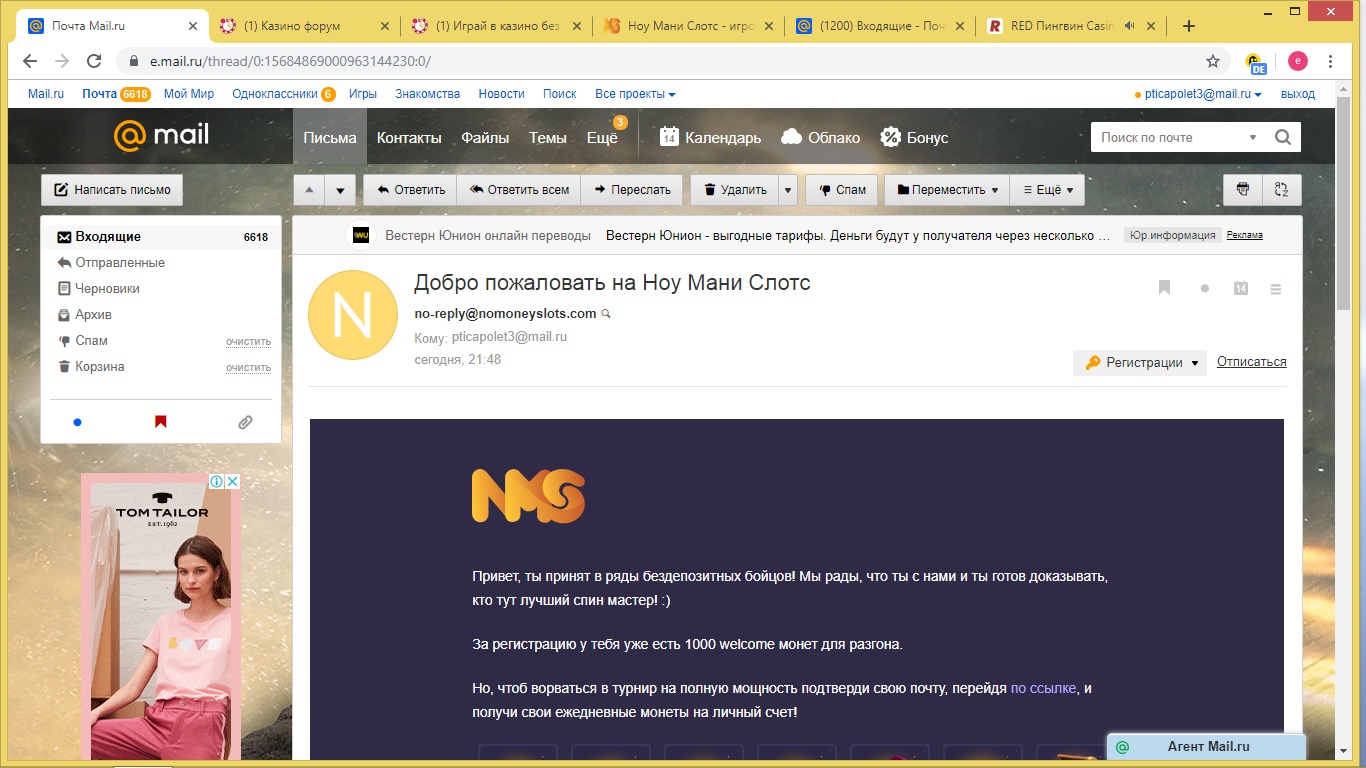Image resolution: width=1366 pixels, height=768 pixels.
Task: Open the Файлы section
Action: pyautogui.click(x=485, y=137)
